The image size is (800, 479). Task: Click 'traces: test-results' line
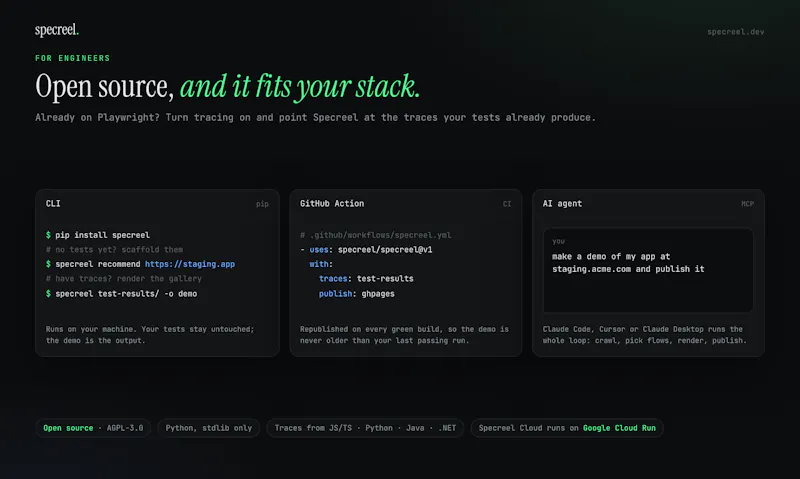[366, 279]
